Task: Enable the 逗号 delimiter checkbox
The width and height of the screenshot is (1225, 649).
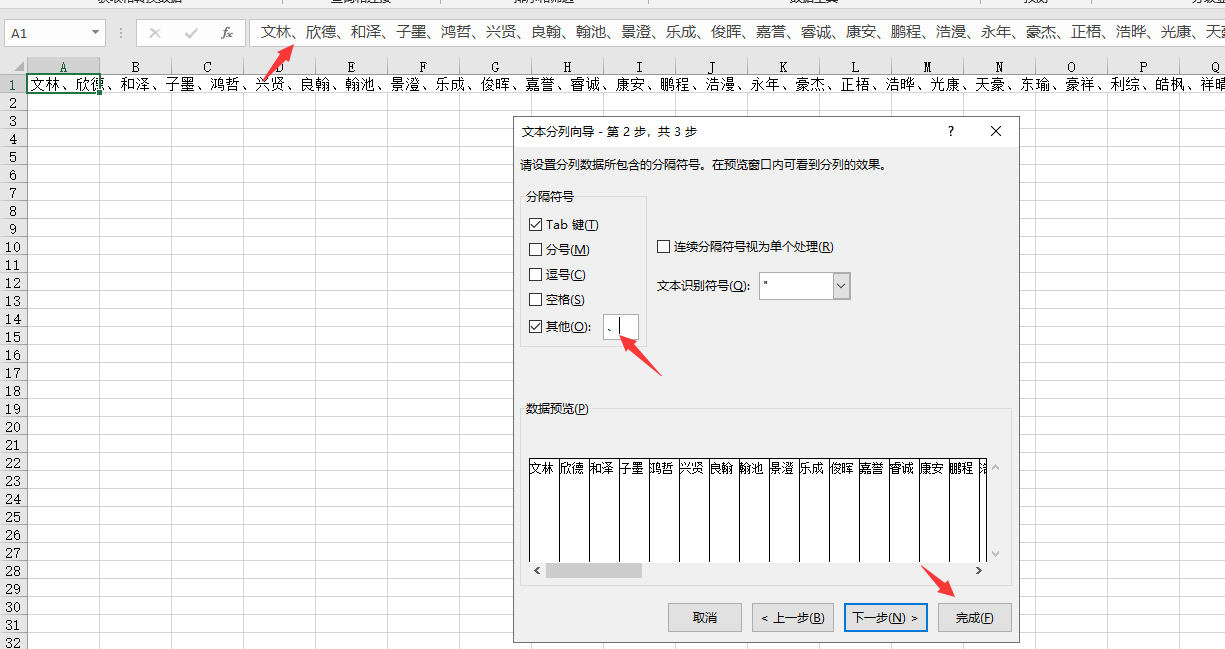Action: (535, 275)
